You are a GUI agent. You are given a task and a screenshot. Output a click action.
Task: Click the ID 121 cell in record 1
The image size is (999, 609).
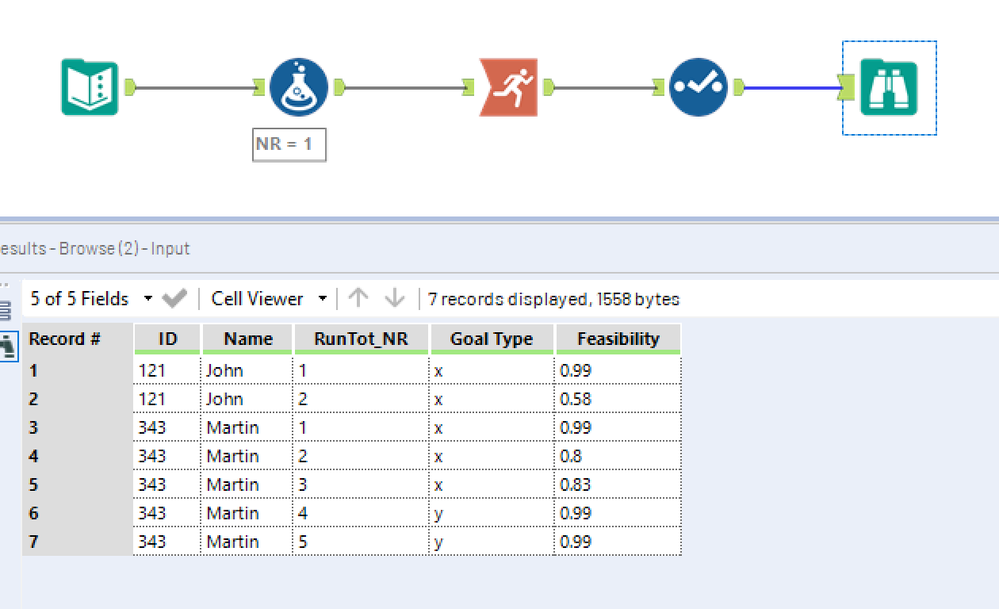167,370
